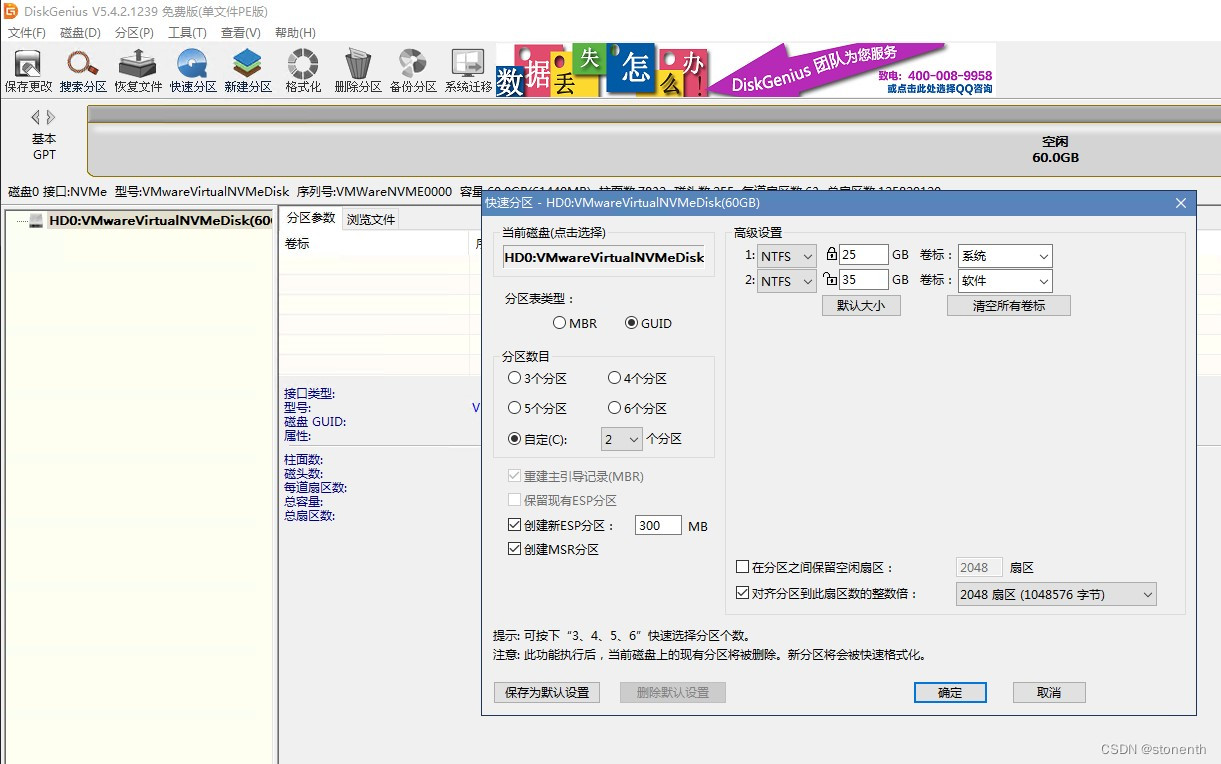Select the custom (自定) partition count option
Image resolution: width=1221 pixels, height=764 pixels.
coord(537,439)
